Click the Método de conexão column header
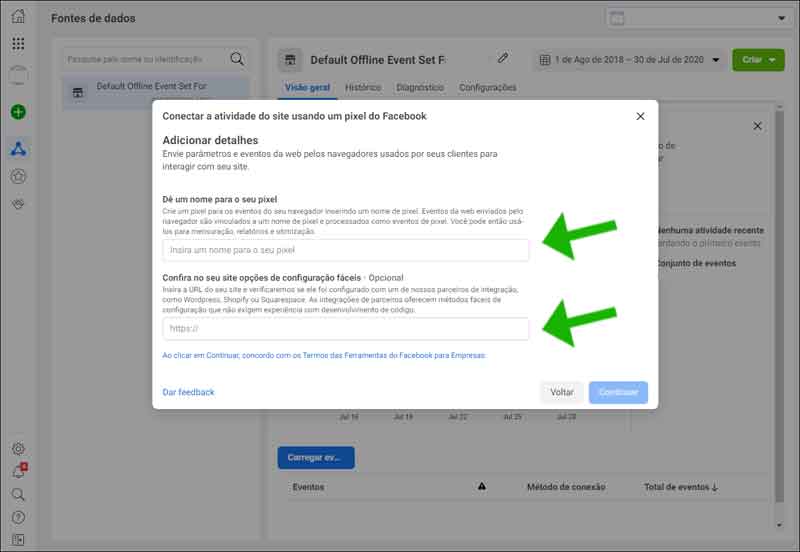 [x=566, y=487]
